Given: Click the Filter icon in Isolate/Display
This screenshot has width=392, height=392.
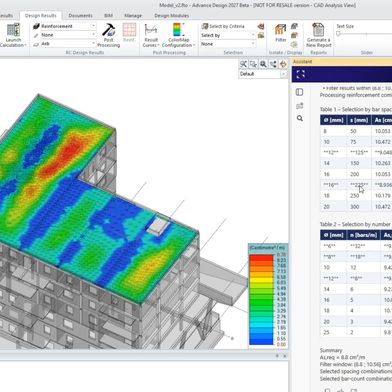Looking at the screenshot, I should click(281, 30).
